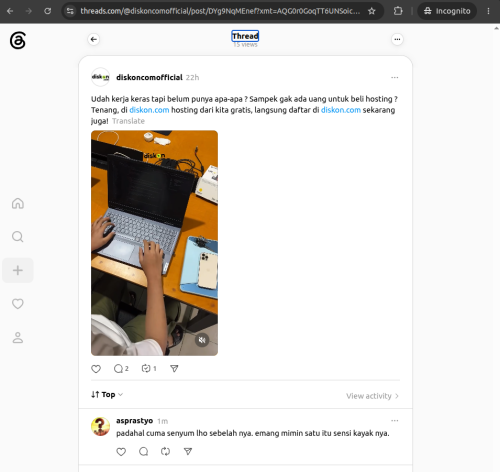Open Search from the sidebar

18,237
